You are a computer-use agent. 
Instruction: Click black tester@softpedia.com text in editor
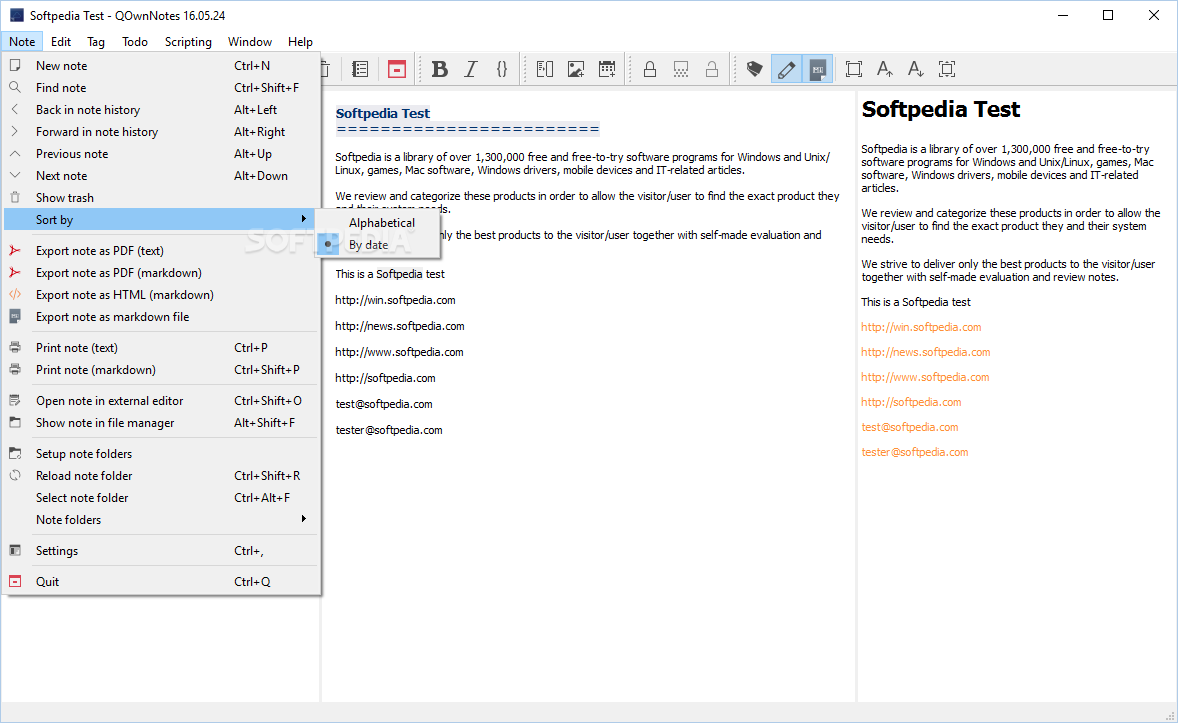pyautogui.click(x=388, y=430)
